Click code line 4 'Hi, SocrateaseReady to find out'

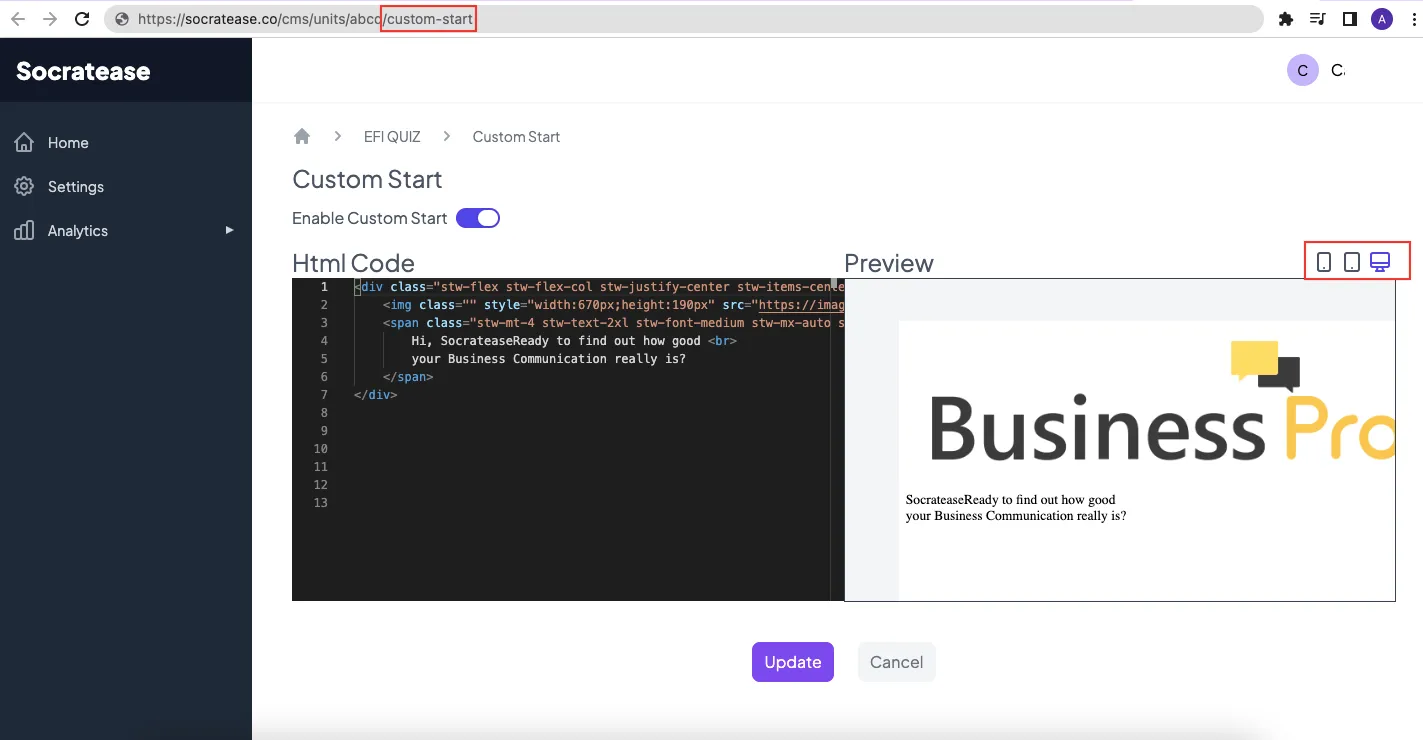click(575, 341)
